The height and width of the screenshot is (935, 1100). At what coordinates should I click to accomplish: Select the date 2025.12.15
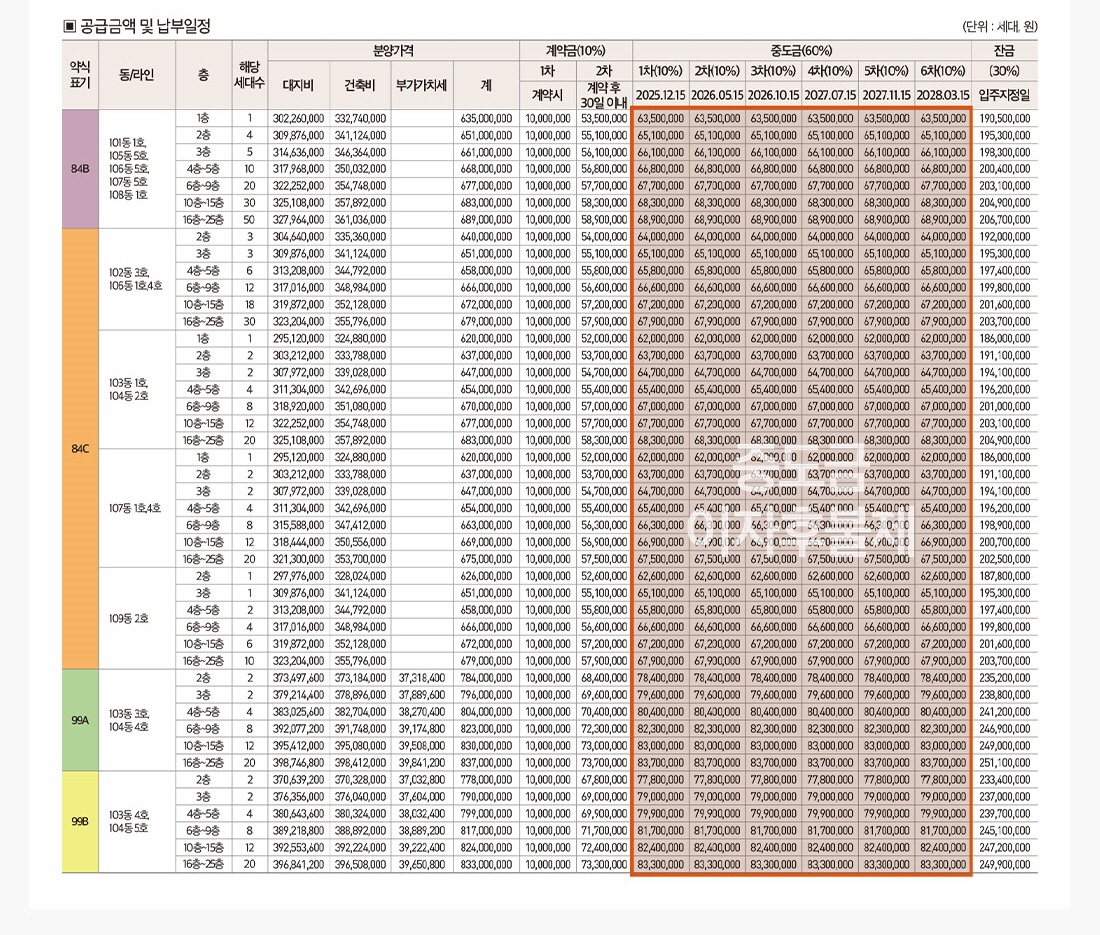[x=660, y=95]
